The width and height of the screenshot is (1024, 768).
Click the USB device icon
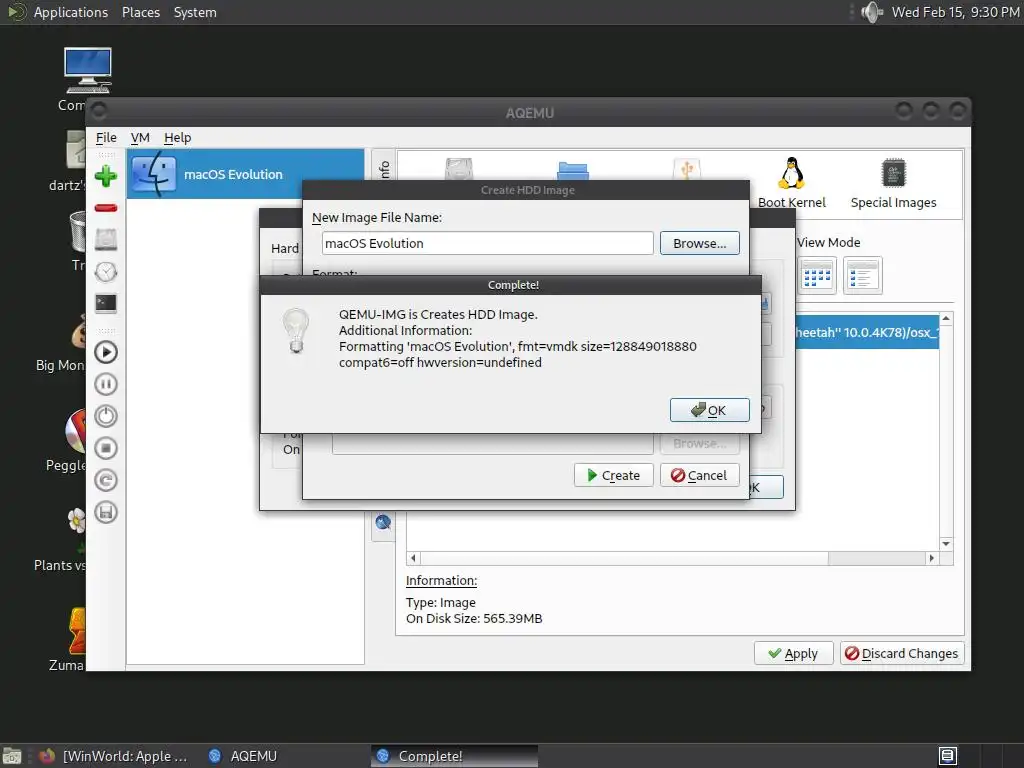(x=686, y=168)
